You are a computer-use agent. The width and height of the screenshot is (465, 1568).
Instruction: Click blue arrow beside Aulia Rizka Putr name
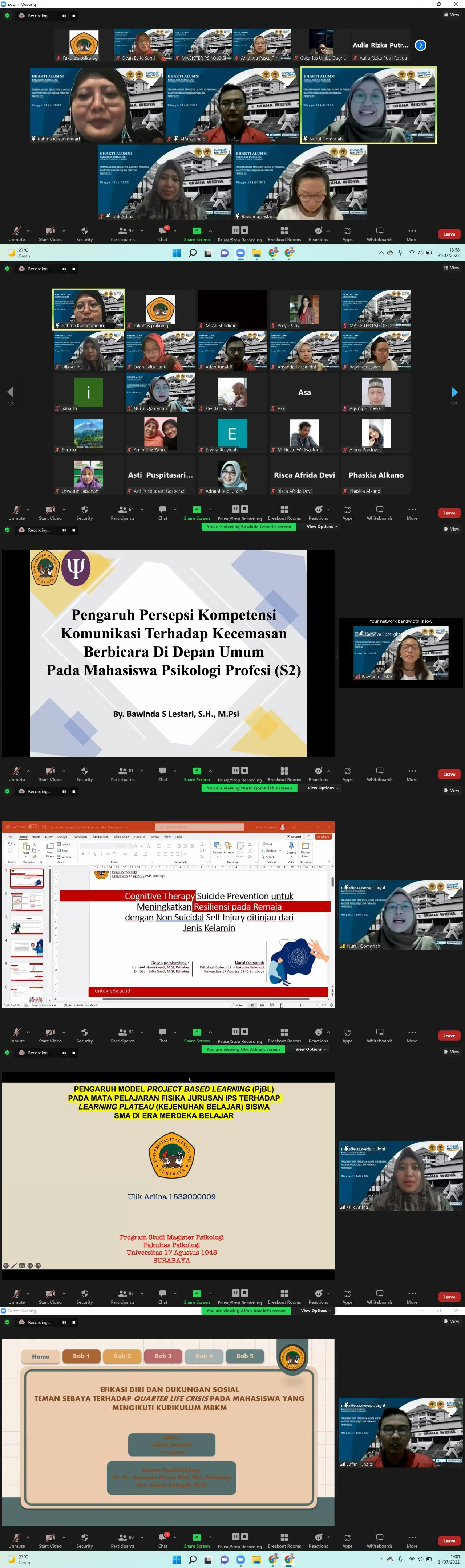pyautogui.click(x=421, y=45)
